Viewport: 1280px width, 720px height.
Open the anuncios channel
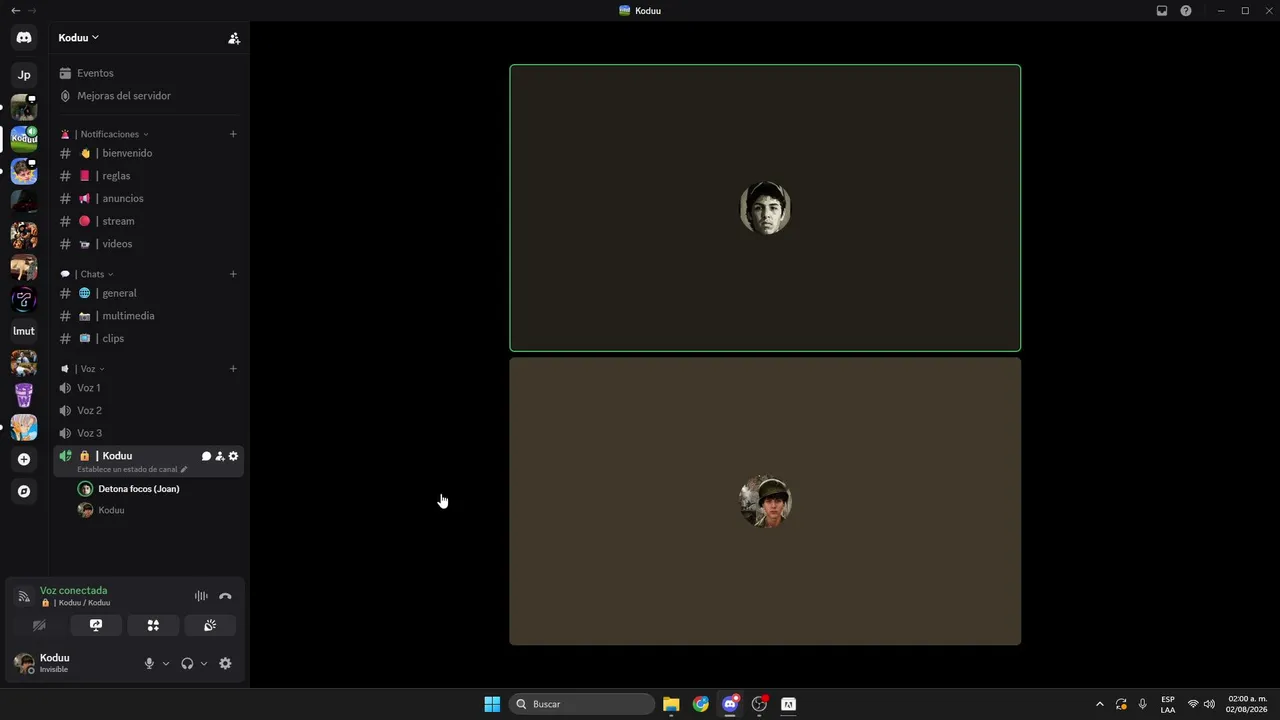pyautogui.click(x=148, y=198)
